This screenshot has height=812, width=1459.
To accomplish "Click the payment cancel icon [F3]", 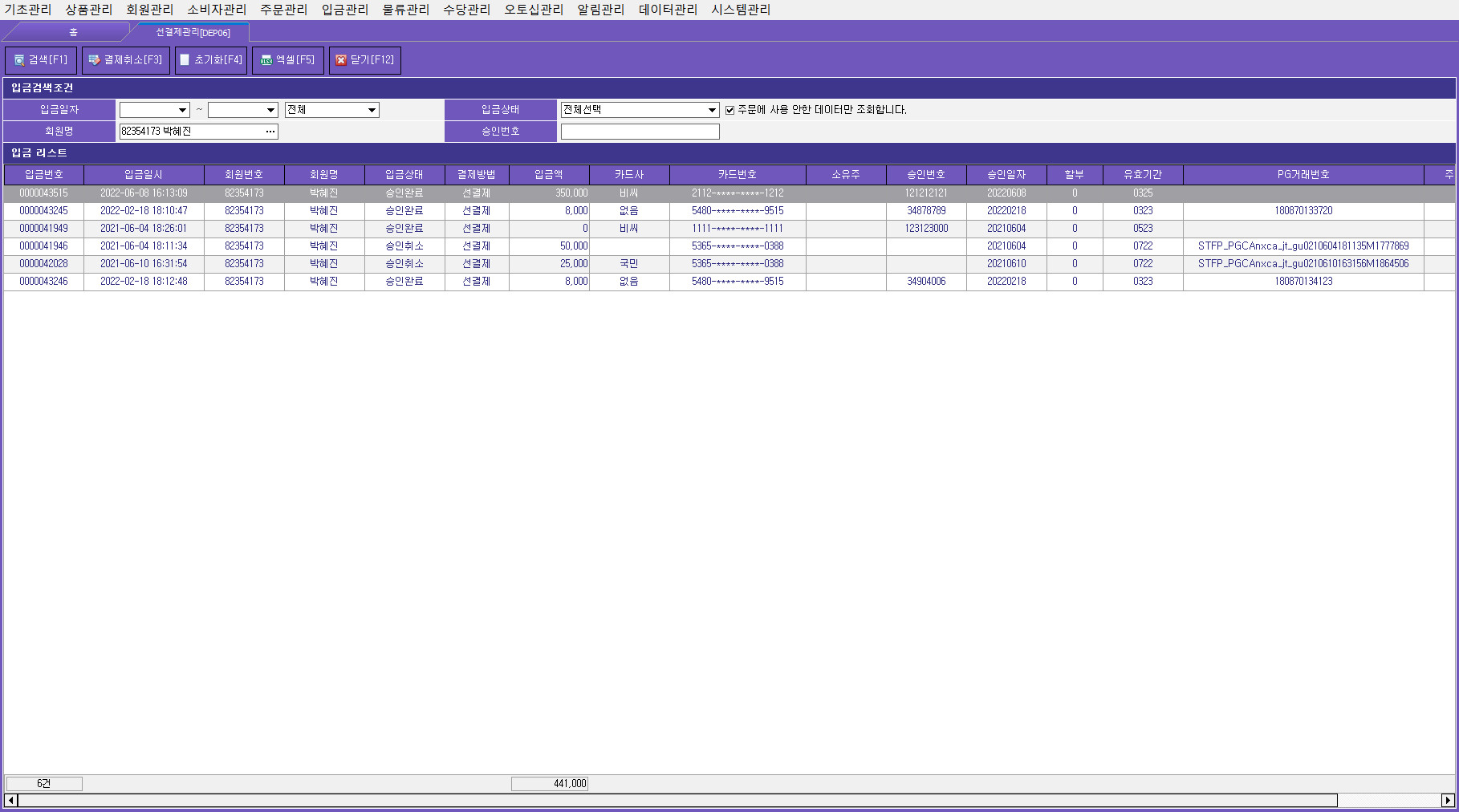I will 94,60.
